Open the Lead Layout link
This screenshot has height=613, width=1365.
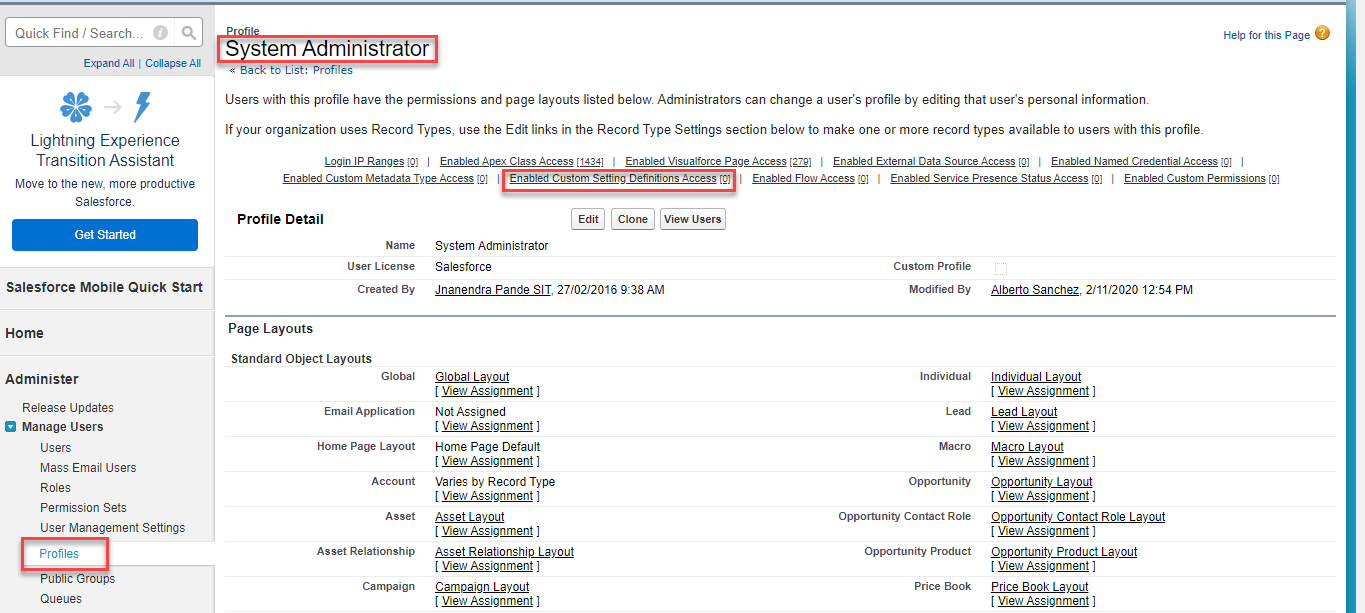[1024, 412]
